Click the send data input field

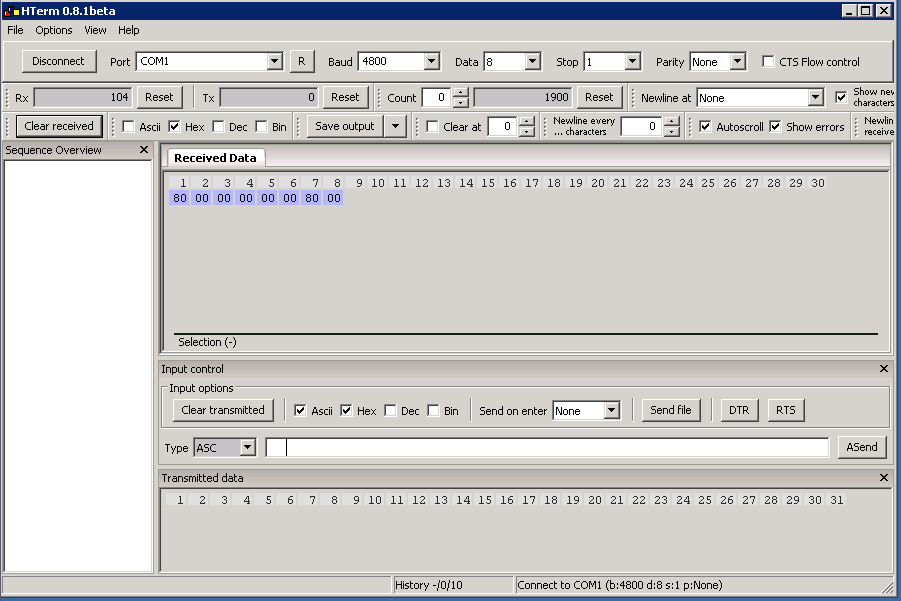click(547, 447)
